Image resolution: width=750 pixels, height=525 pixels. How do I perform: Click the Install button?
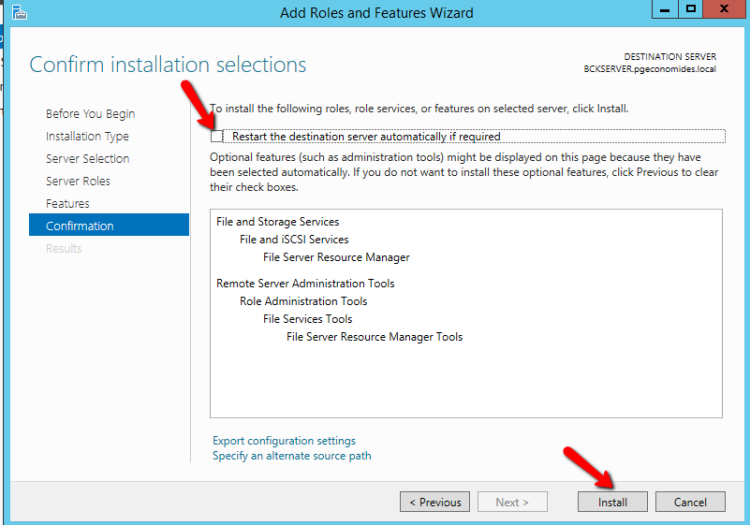pos(612,502)
